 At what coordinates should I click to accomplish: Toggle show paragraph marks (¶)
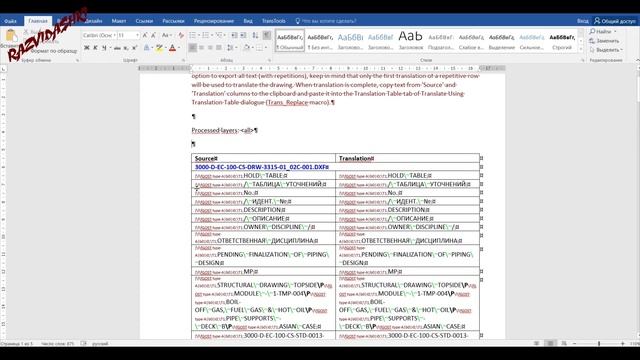pyautogui.click(x=267, y=36)
